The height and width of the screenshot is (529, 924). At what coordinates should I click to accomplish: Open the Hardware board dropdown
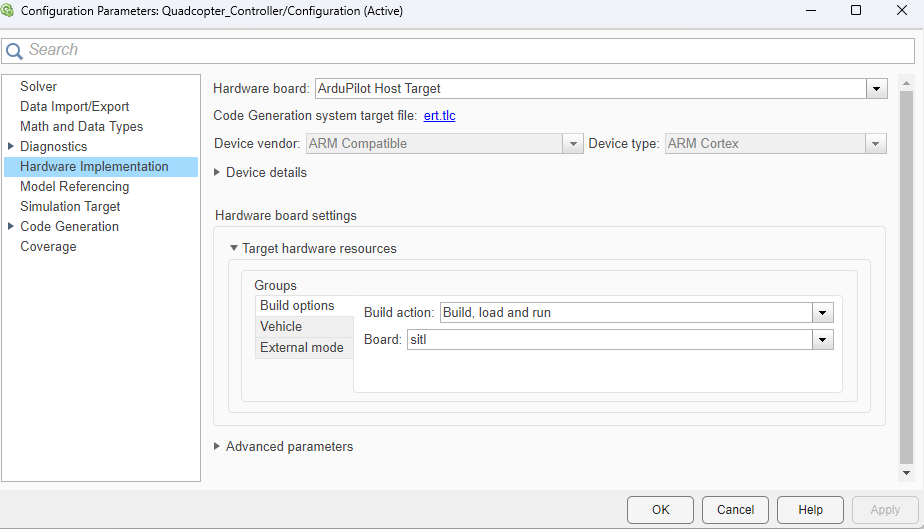(876, 89)
